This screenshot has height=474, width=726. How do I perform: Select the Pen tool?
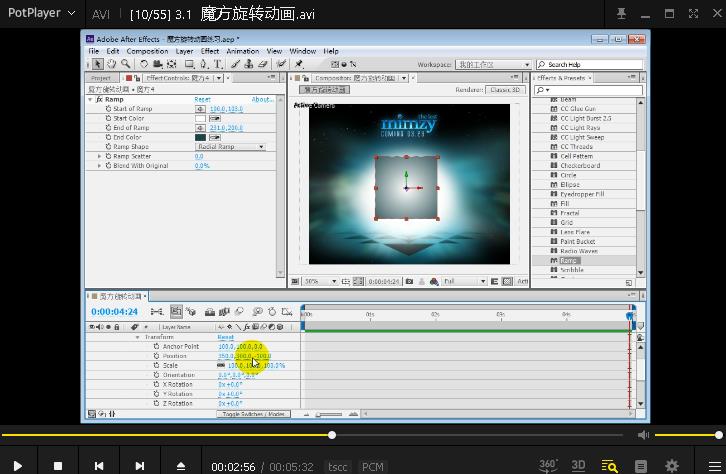pos(204,64)
